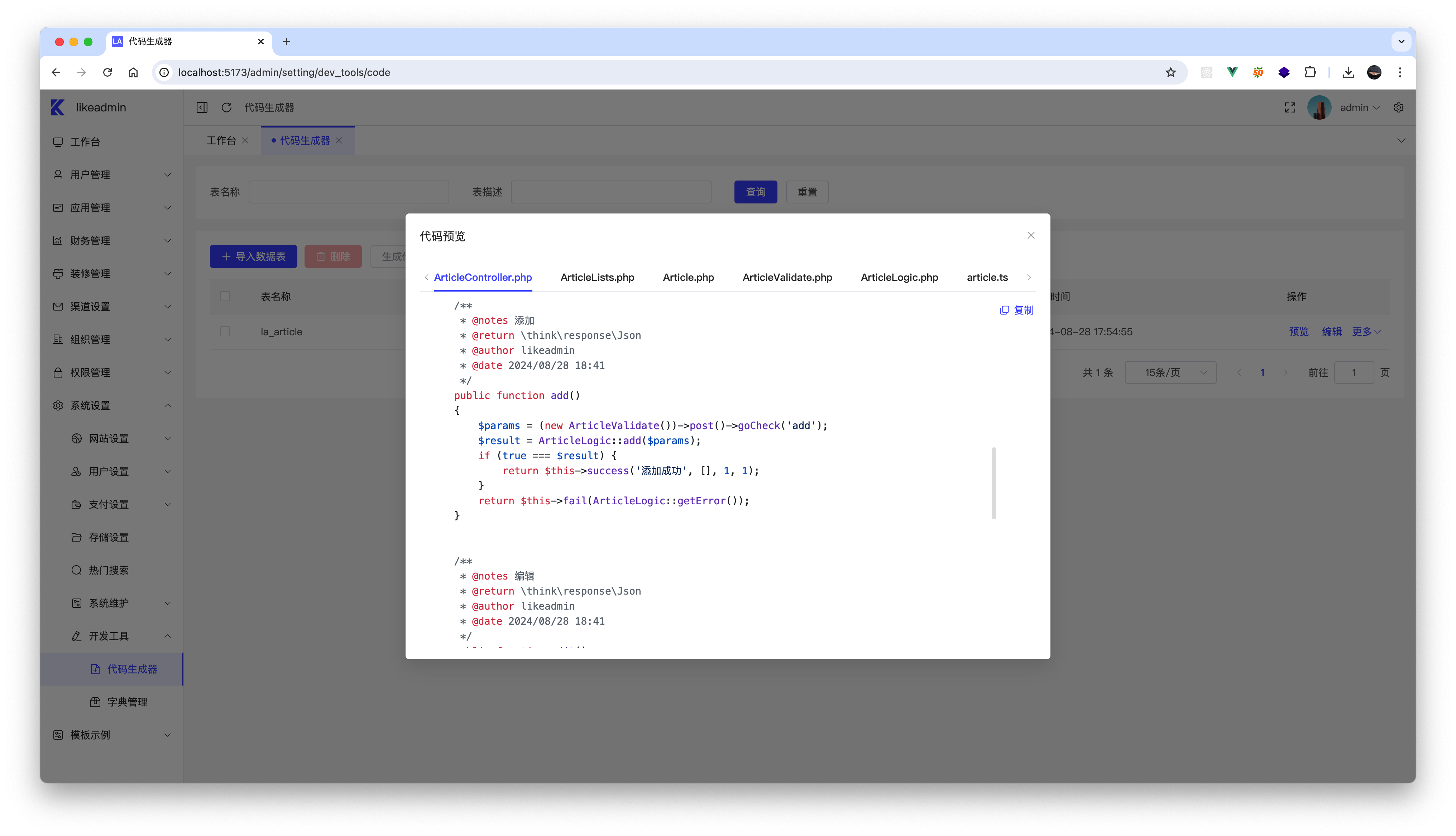This screenshot has width=1456, height=836.
Task: Click the code preview vertical scrollbar
Action: 993,483
